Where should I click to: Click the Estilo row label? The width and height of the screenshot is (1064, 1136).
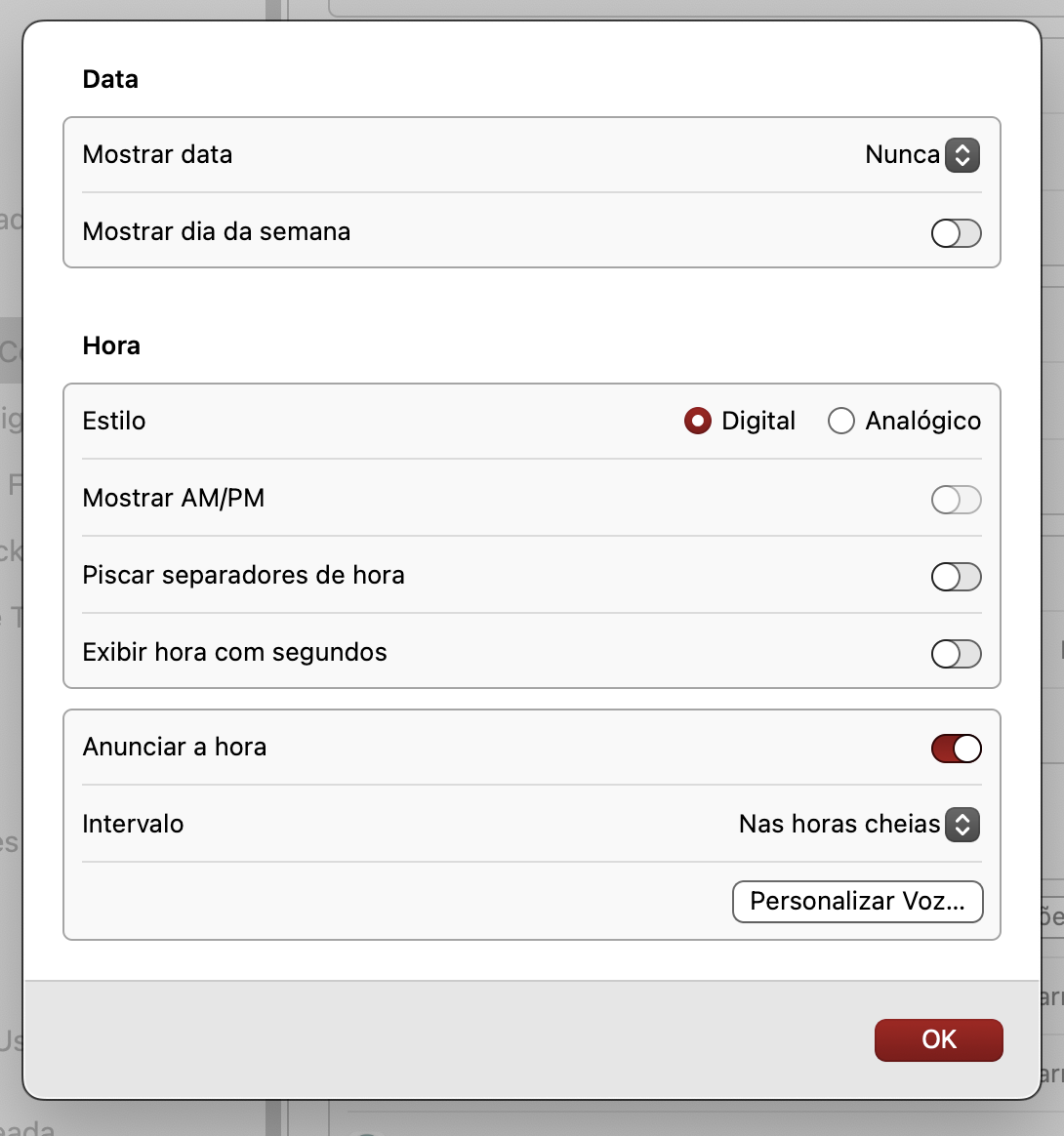pyautogui.click(x=114, y=422)
